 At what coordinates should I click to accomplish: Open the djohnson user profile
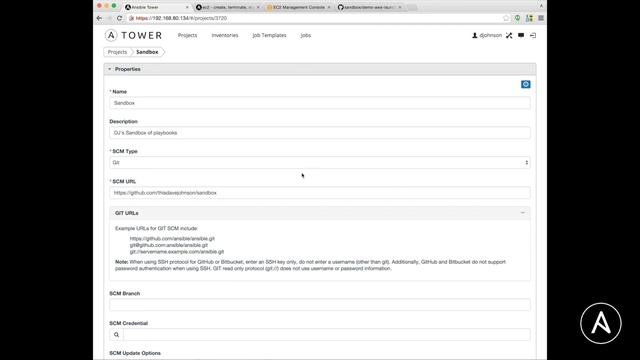point(487,36)
